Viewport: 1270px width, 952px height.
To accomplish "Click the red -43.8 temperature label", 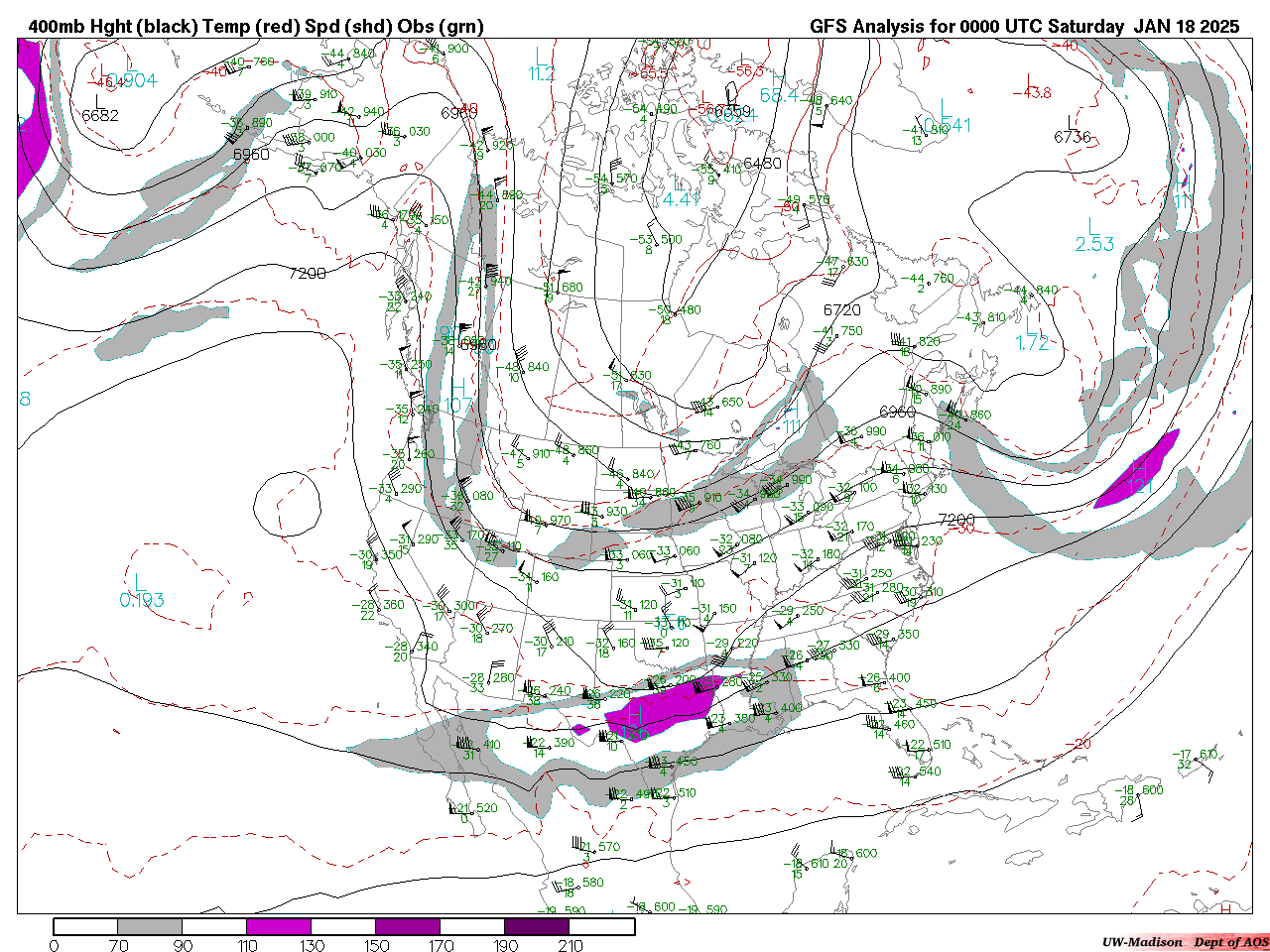I will coord(1032,93).
